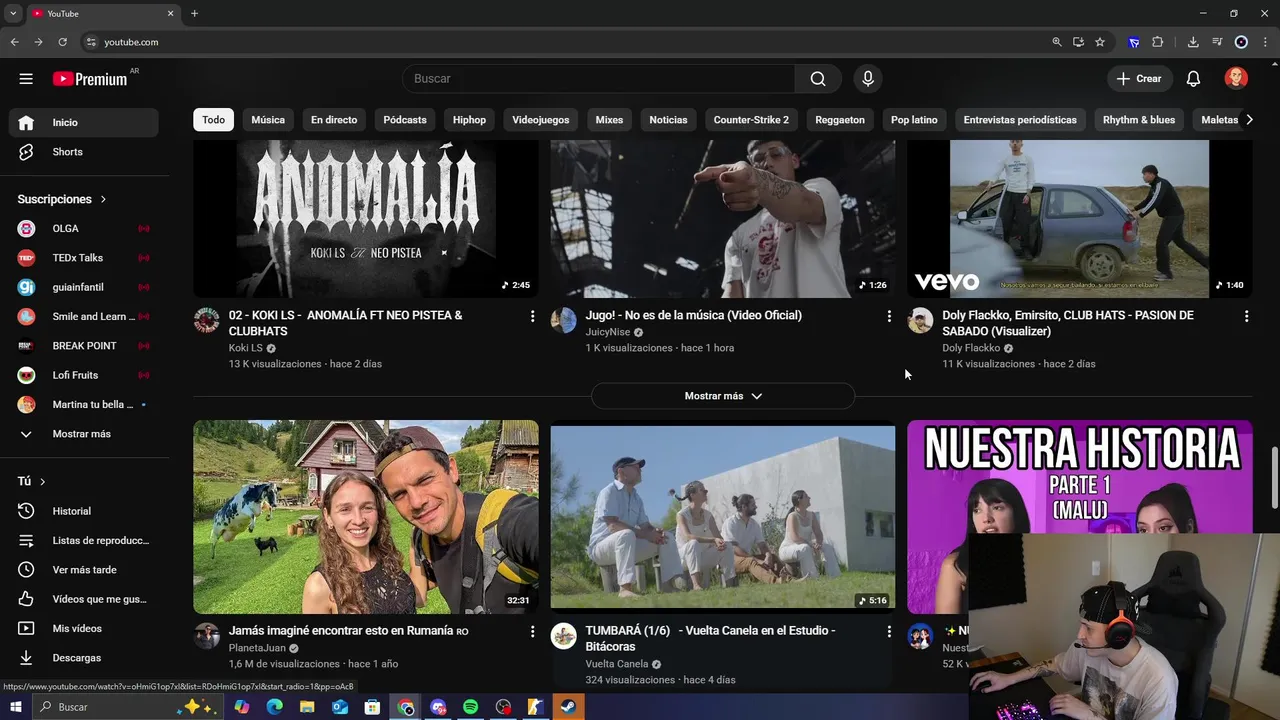Viewport: 1280px width, 720px height.
Task: Select the Todo filter chip
Action: tap(214, 120)
